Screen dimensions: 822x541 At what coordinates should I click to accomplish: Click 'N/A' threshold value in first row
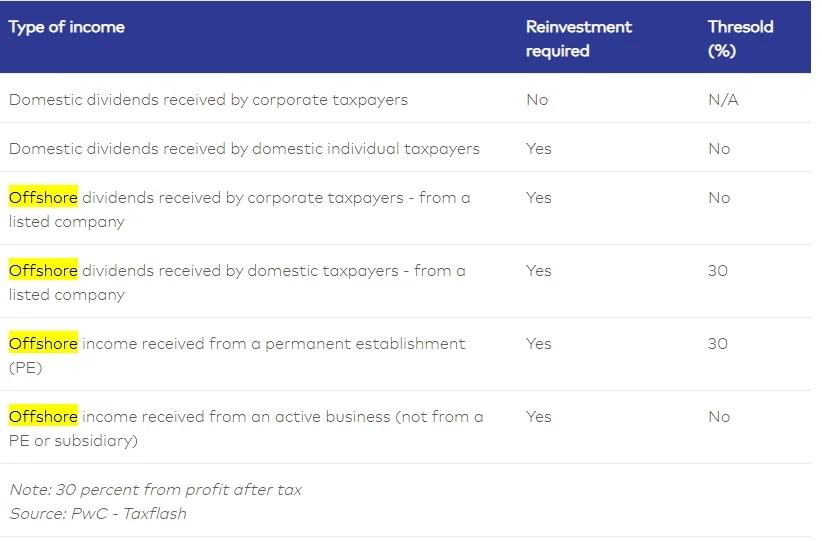click(x=723, y=100)
